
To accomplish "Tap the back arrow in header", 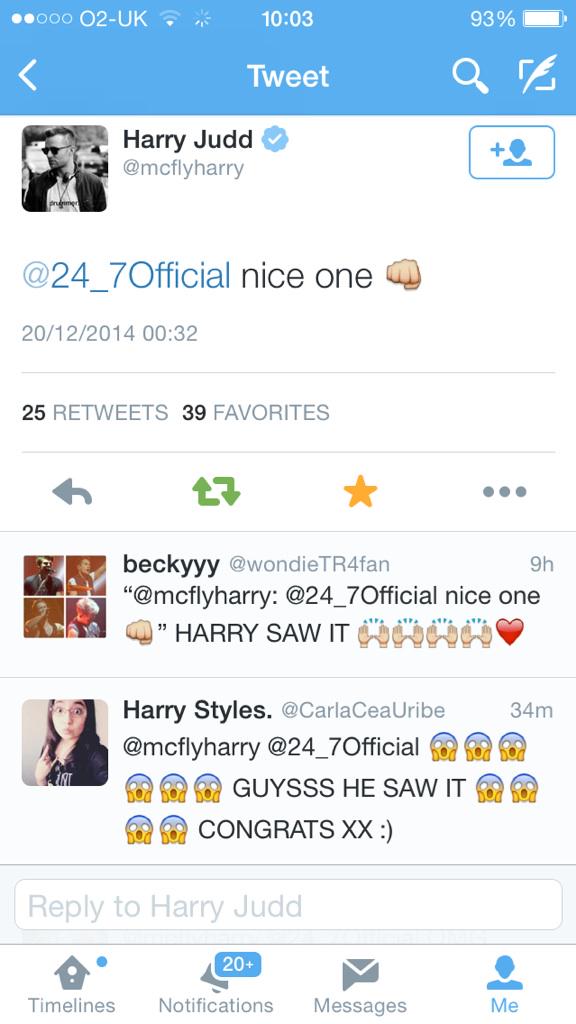I will point(29,76).
